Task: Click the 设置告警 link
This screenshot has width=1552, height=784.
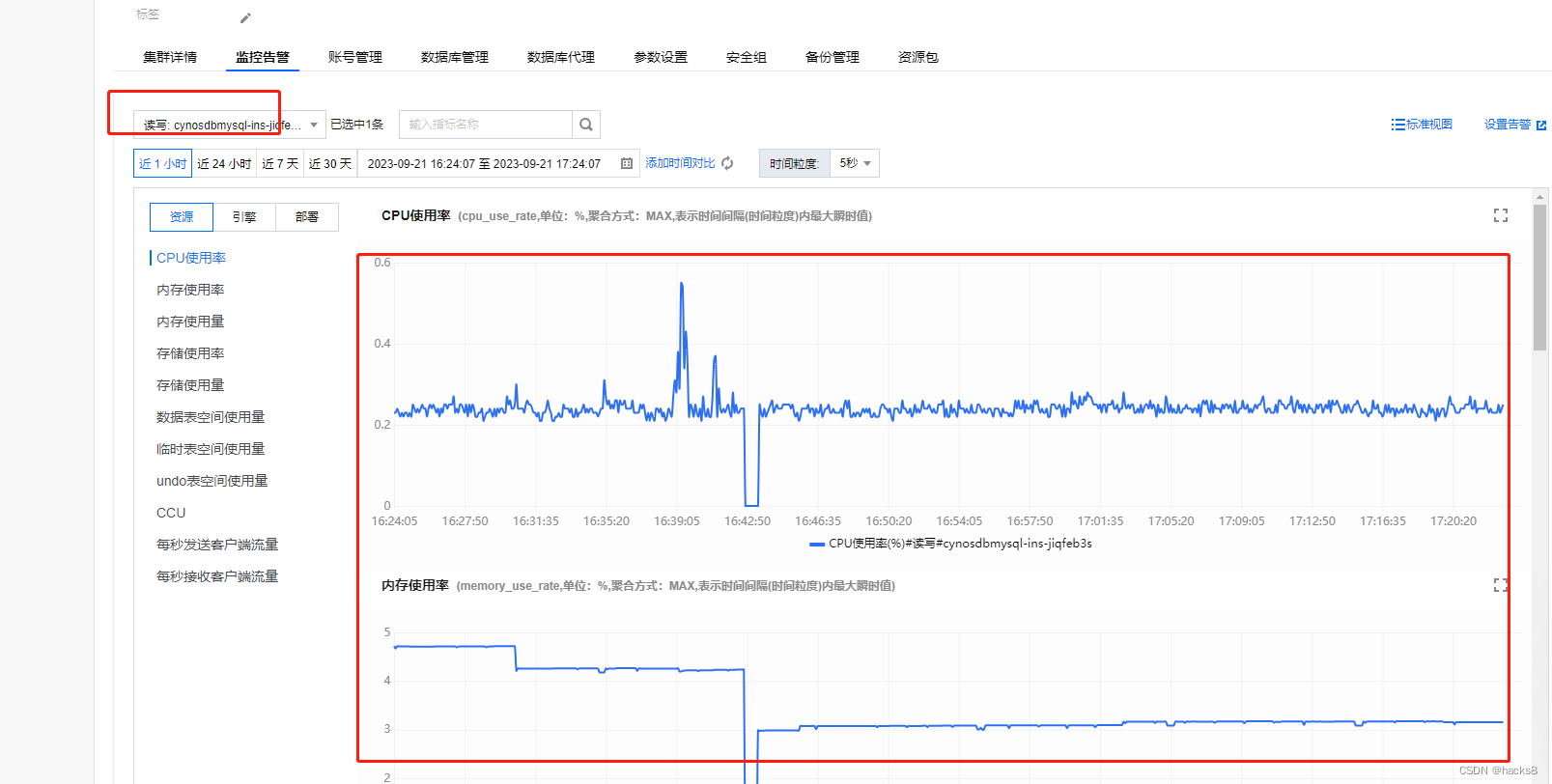Action: [1508, 125]
